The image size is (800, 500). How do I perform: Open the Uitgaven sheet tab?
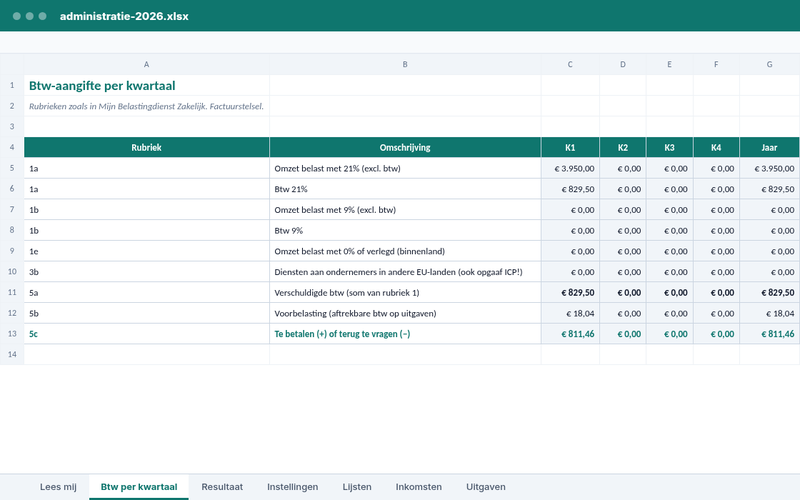pyautogui.click(x=486, y=487)
